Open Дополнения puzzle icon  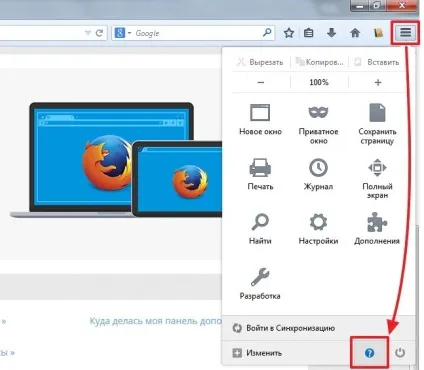tap(377, 222)
